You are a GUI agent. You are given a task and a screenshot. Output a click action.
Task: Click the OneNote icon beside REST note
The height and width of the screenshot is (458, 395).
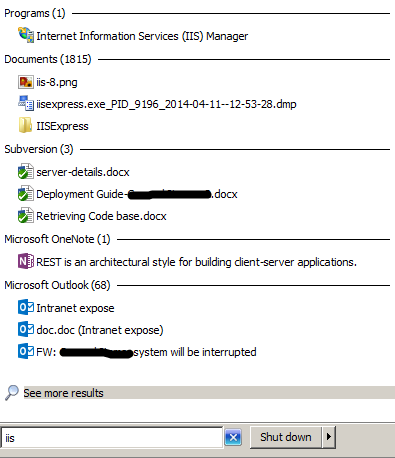pos(26,261)
